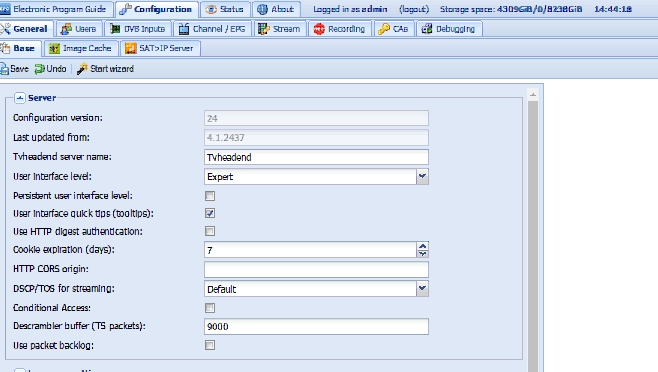Click the Channel / EPG TV icon

coord(184,29)
